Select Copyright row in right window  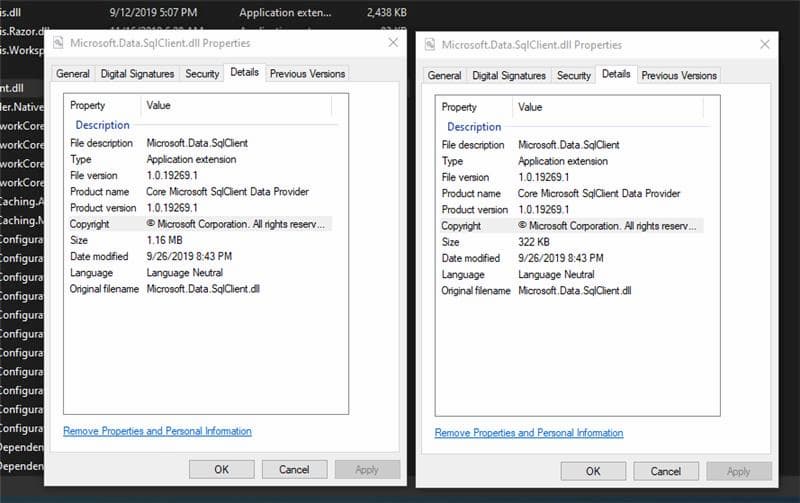click(571, 226)
